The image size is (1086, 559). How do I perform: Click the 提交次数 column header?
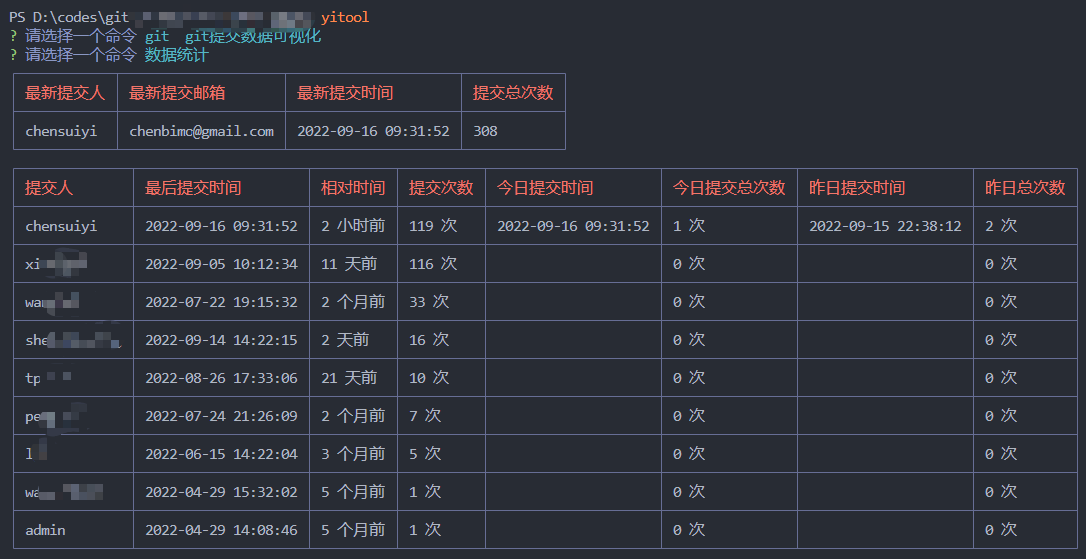pyautogui.click(x=441, y=188)
